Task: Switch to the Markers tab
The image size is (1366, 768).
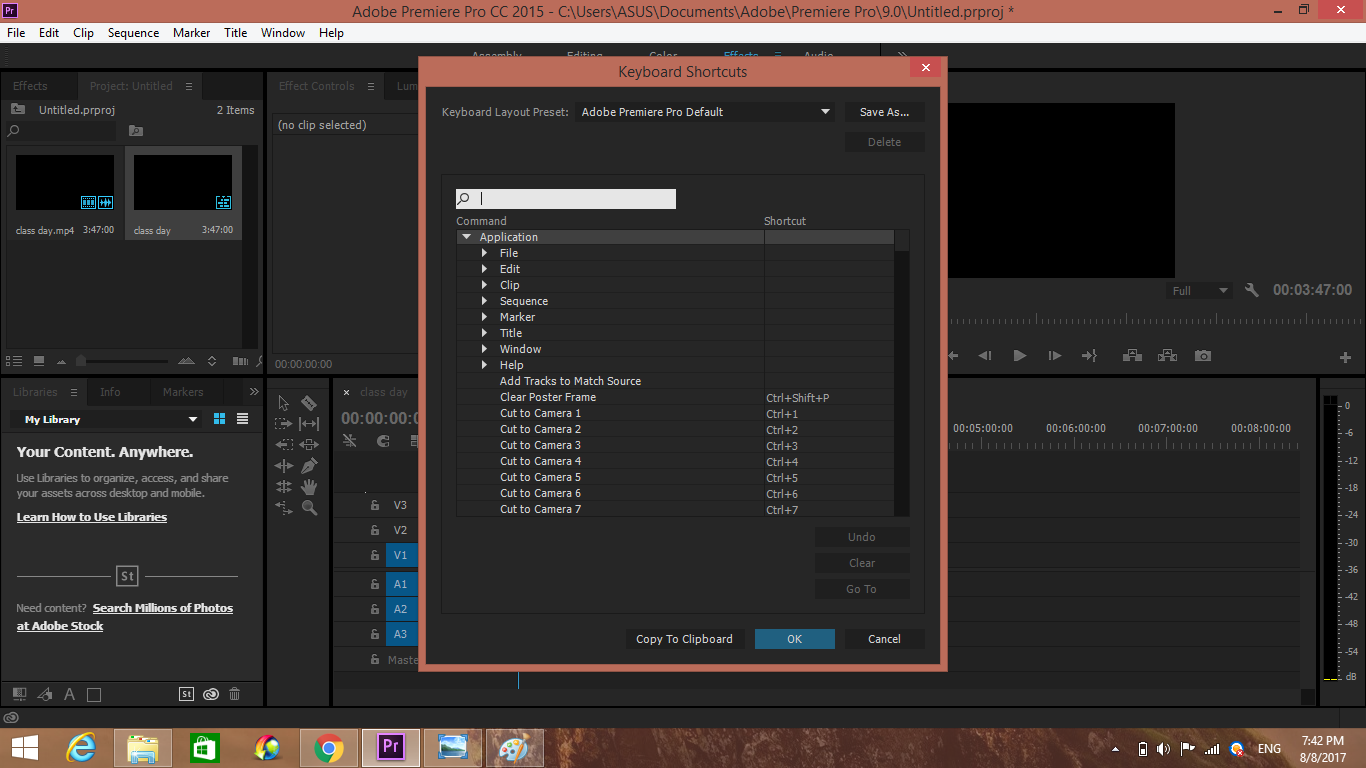Action: [183, 392]
